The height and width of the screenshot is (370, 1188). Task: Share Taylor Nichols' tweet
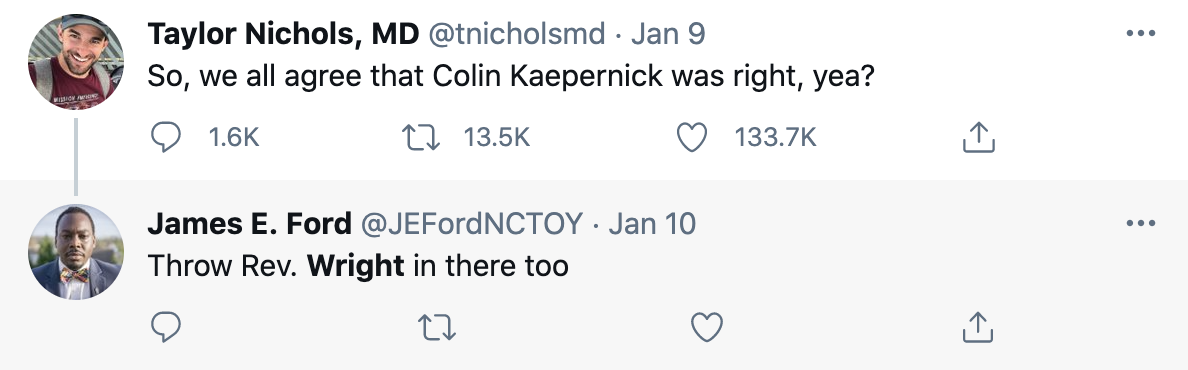tap(977, 137)
